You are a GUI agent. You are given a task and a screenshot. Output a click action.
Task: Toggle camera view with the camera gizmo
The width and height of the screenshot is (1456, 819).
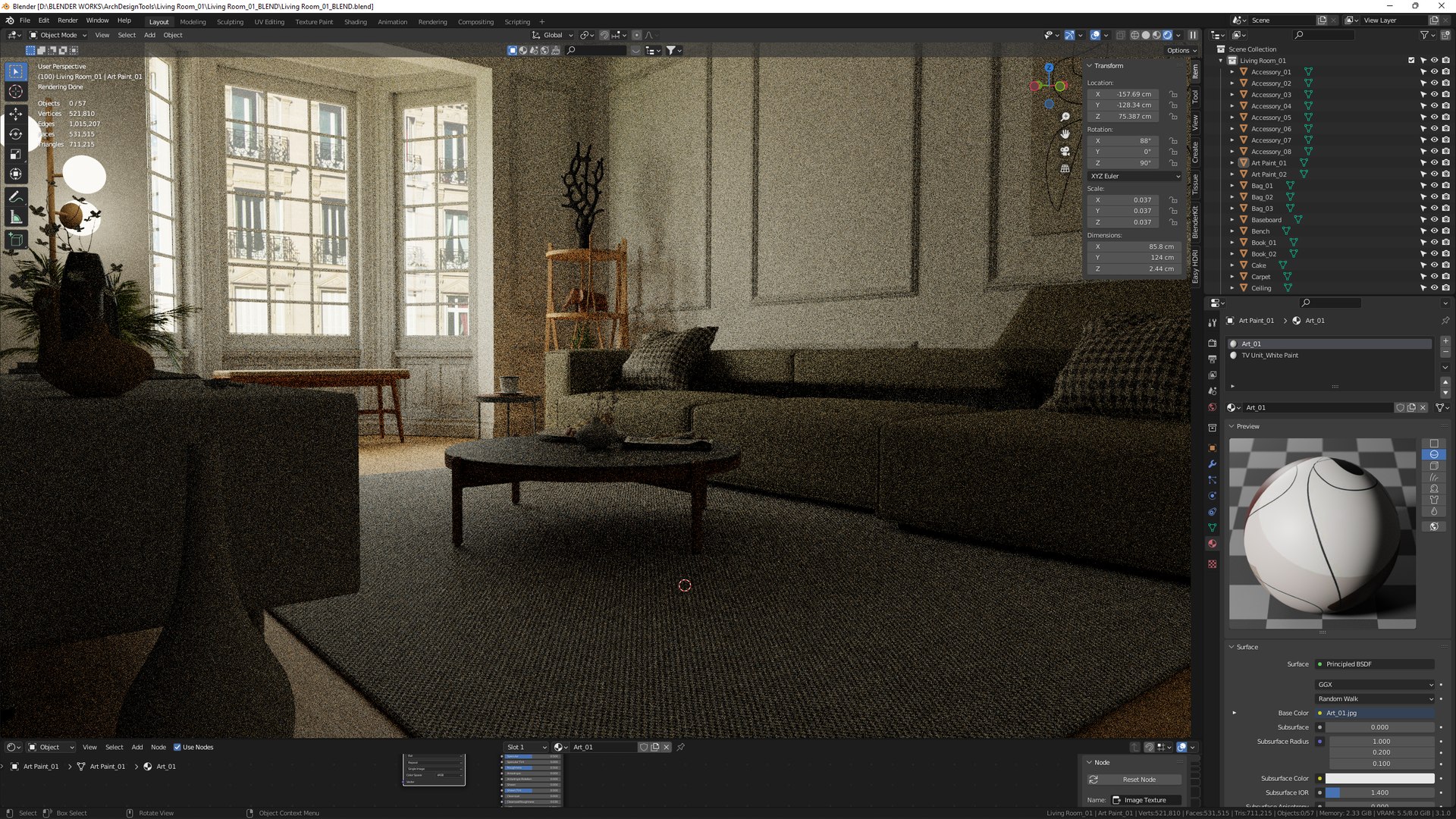1065,151
